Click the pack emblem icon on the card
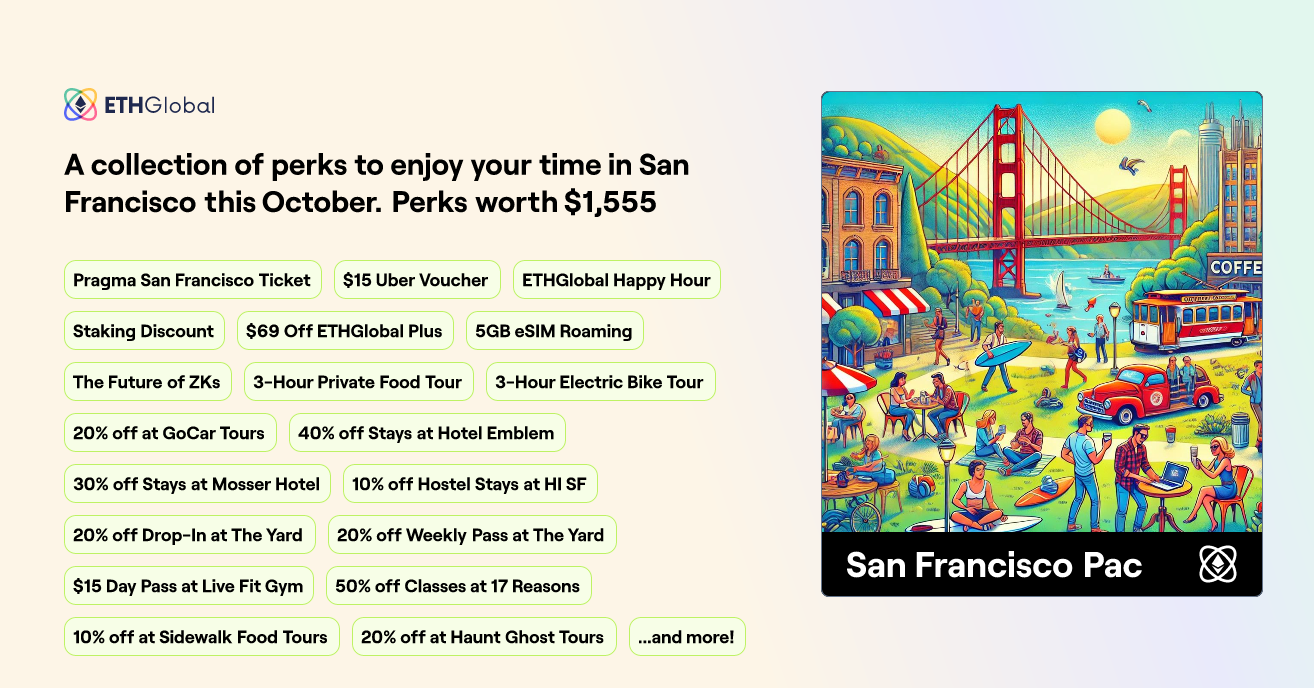 point(1217,565)
